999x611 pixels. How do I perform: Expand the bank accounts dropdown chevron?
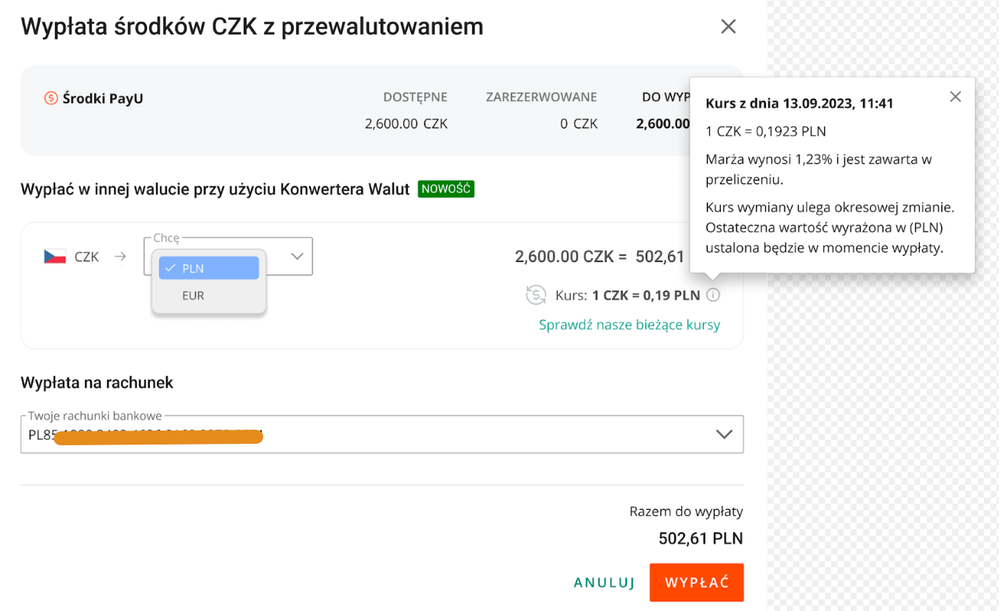pos(724,435)
